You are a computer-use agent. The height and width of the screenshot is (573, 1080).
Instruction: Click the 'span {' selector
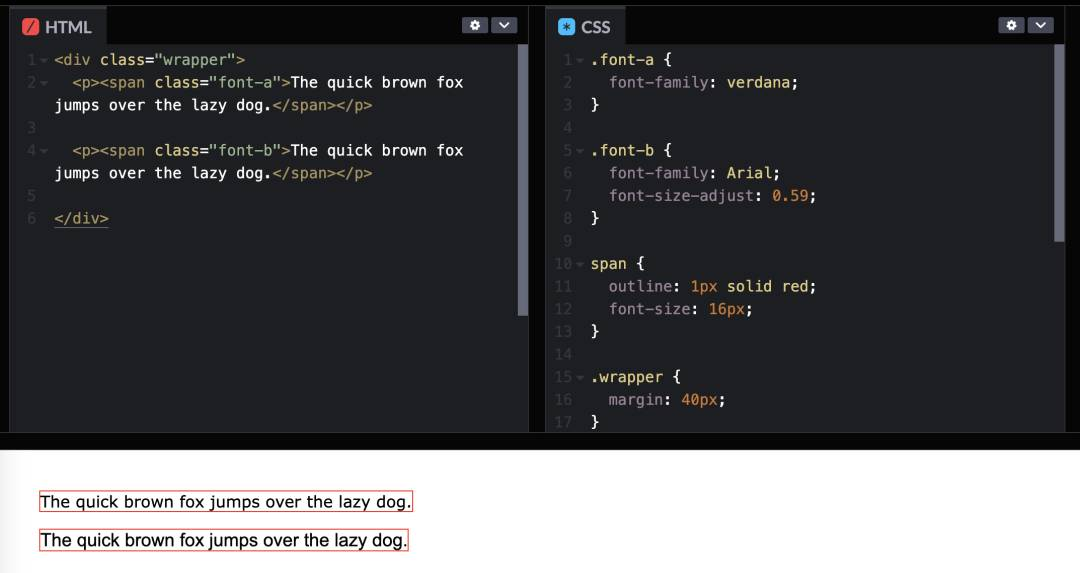[x=617, y=264]
